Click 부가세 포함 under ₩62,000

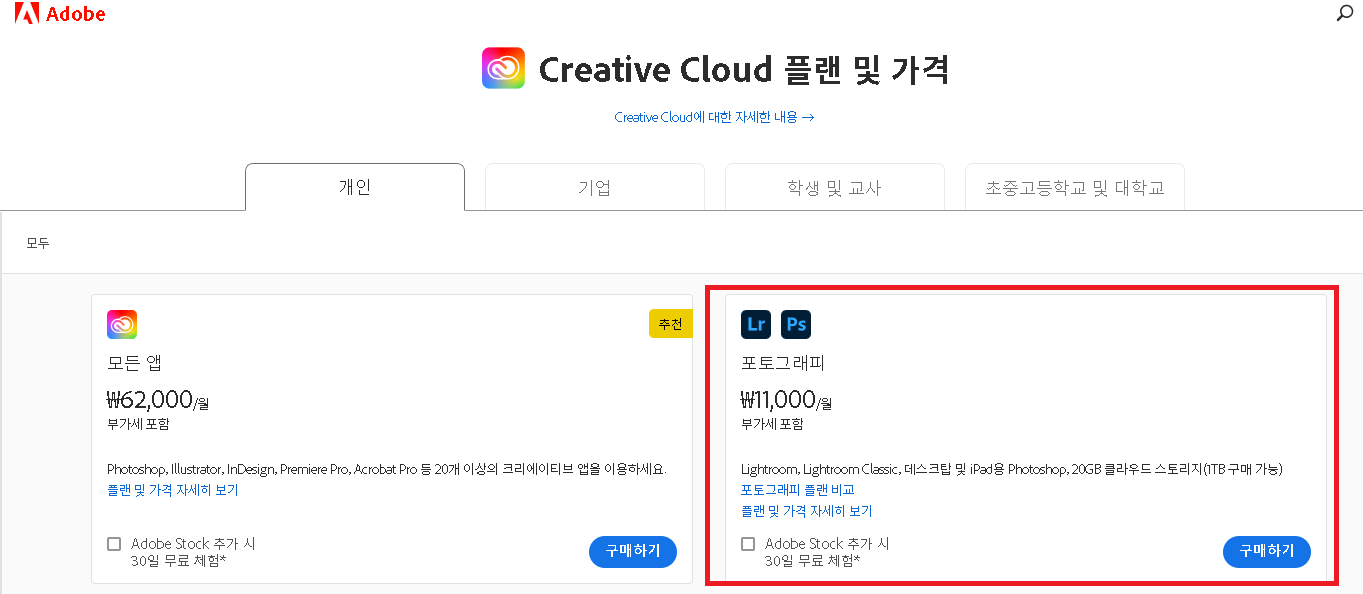(138, 424)
